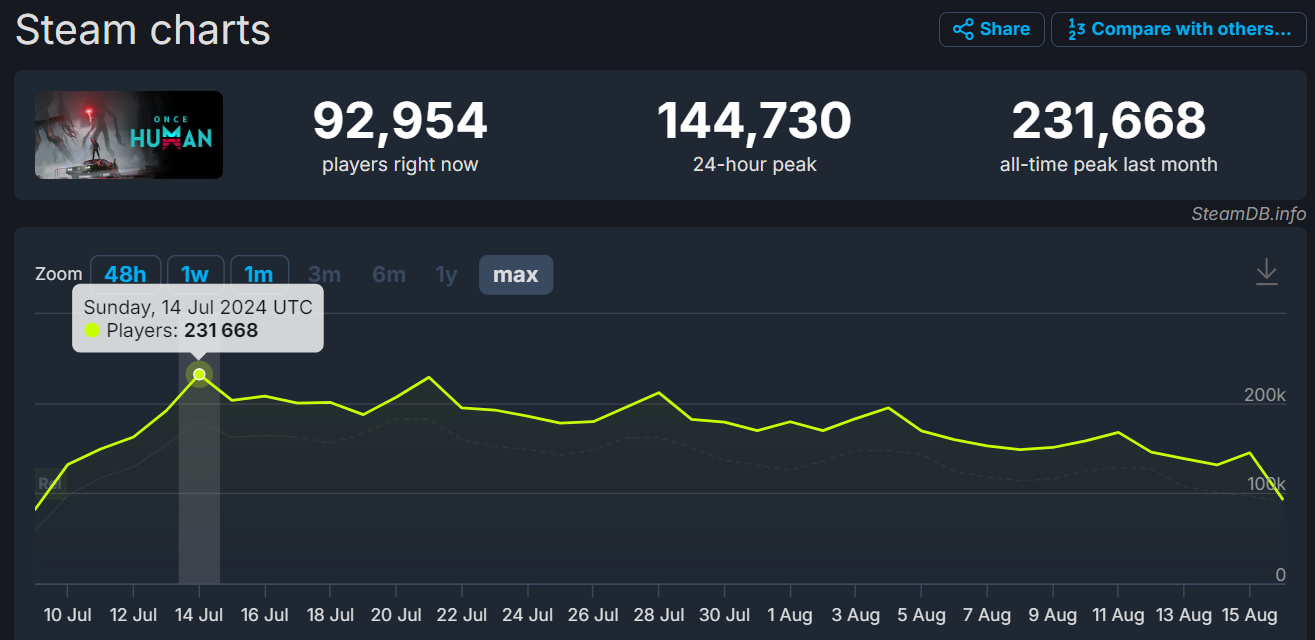The height and width of the screenshot is (640, 1315).
Task: Click the 'players right now' caption
Action: point(400,165)
